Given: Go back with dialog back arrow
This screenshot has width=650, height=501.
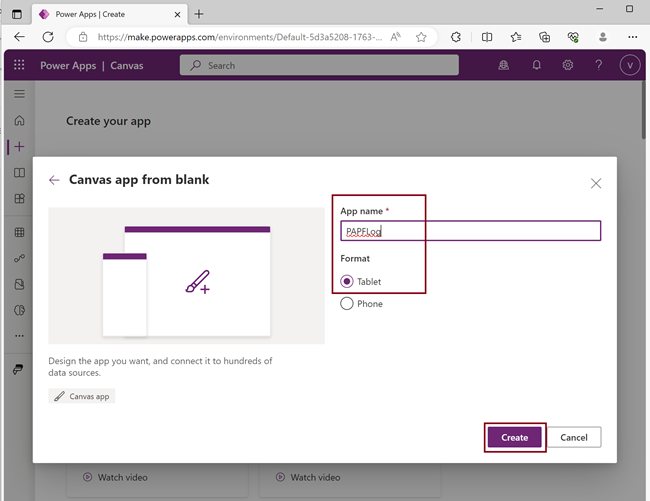Looking at the screenshot, I should (x=54, y=180).
